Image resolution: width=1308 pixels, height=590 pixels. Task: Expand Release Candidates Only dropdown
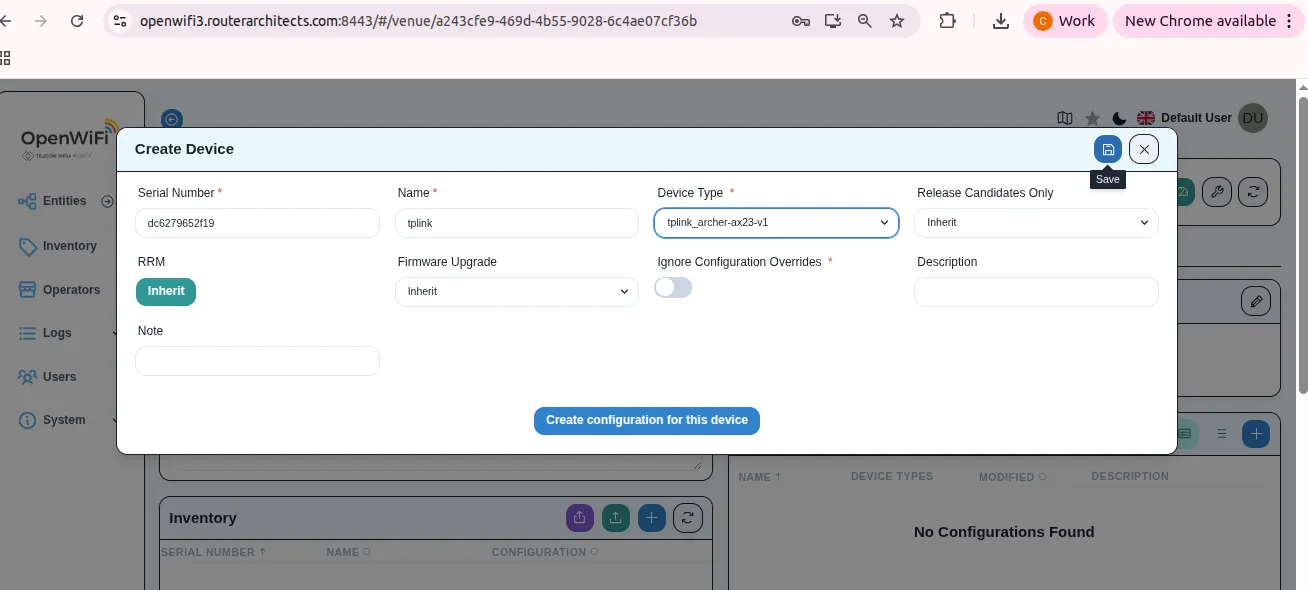1036,223
